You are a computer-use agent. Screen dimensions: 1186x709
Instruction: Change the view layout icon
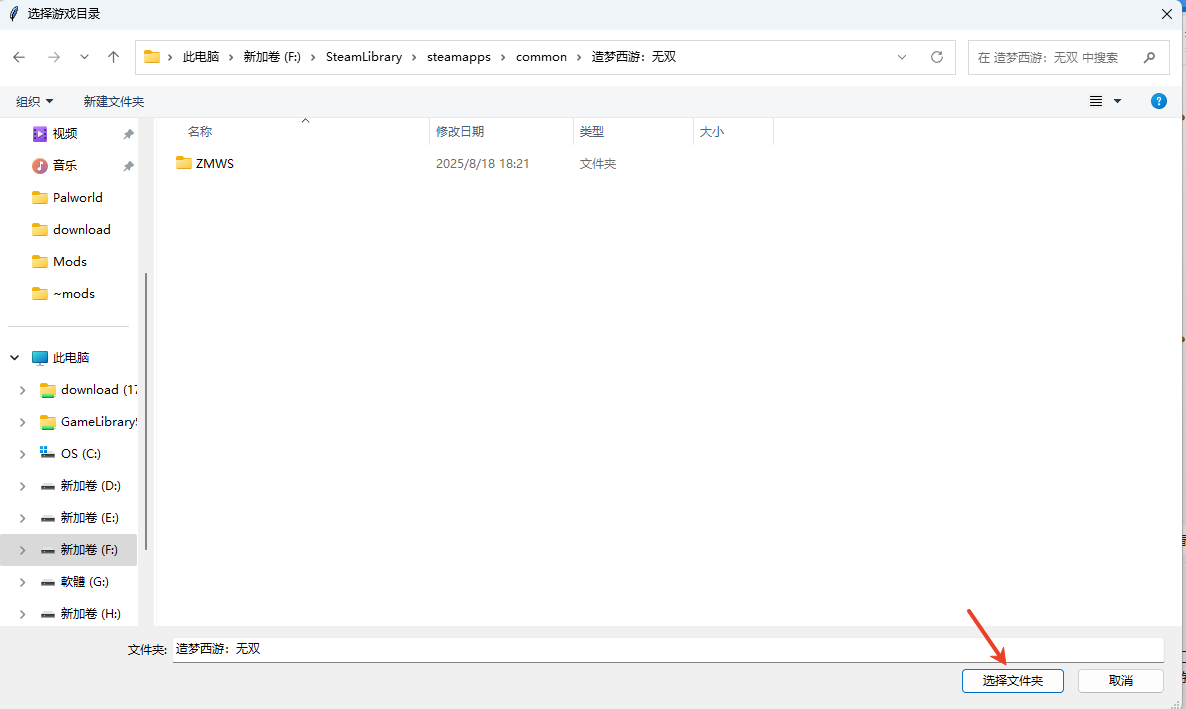(x=1095, y=101)
